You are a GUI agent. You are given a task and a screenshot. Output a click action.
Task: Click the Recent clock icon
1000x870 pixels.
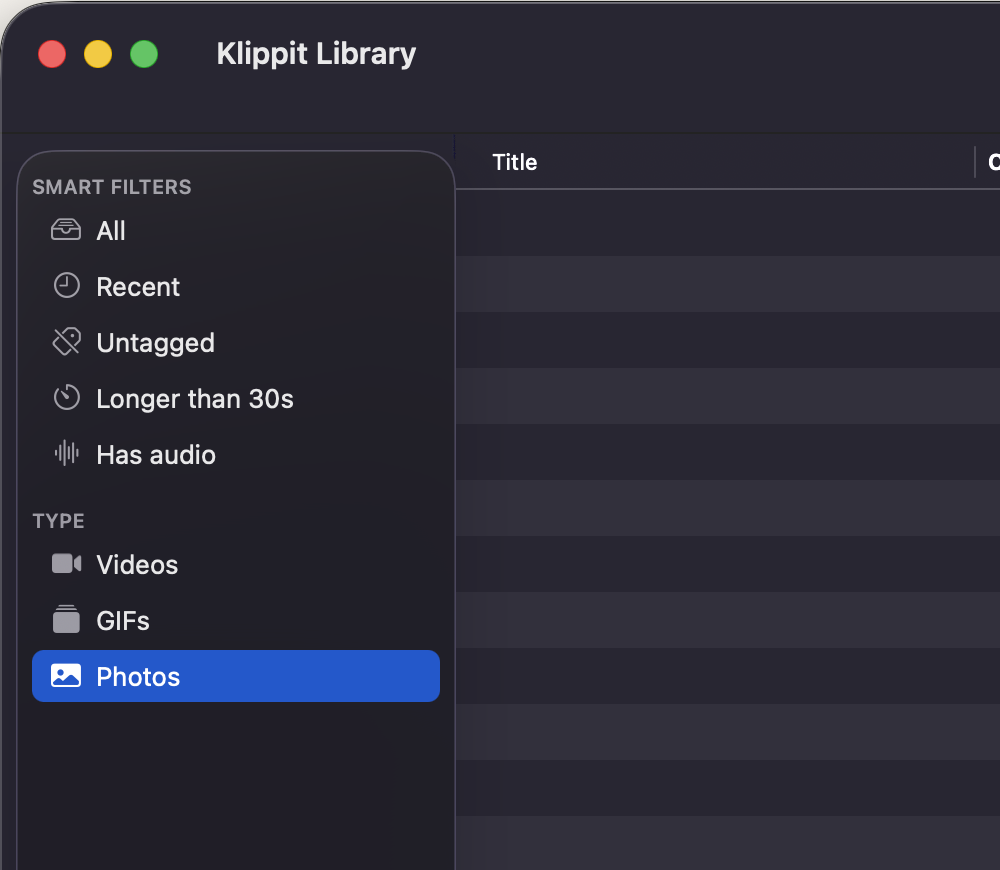coord(66,286)
